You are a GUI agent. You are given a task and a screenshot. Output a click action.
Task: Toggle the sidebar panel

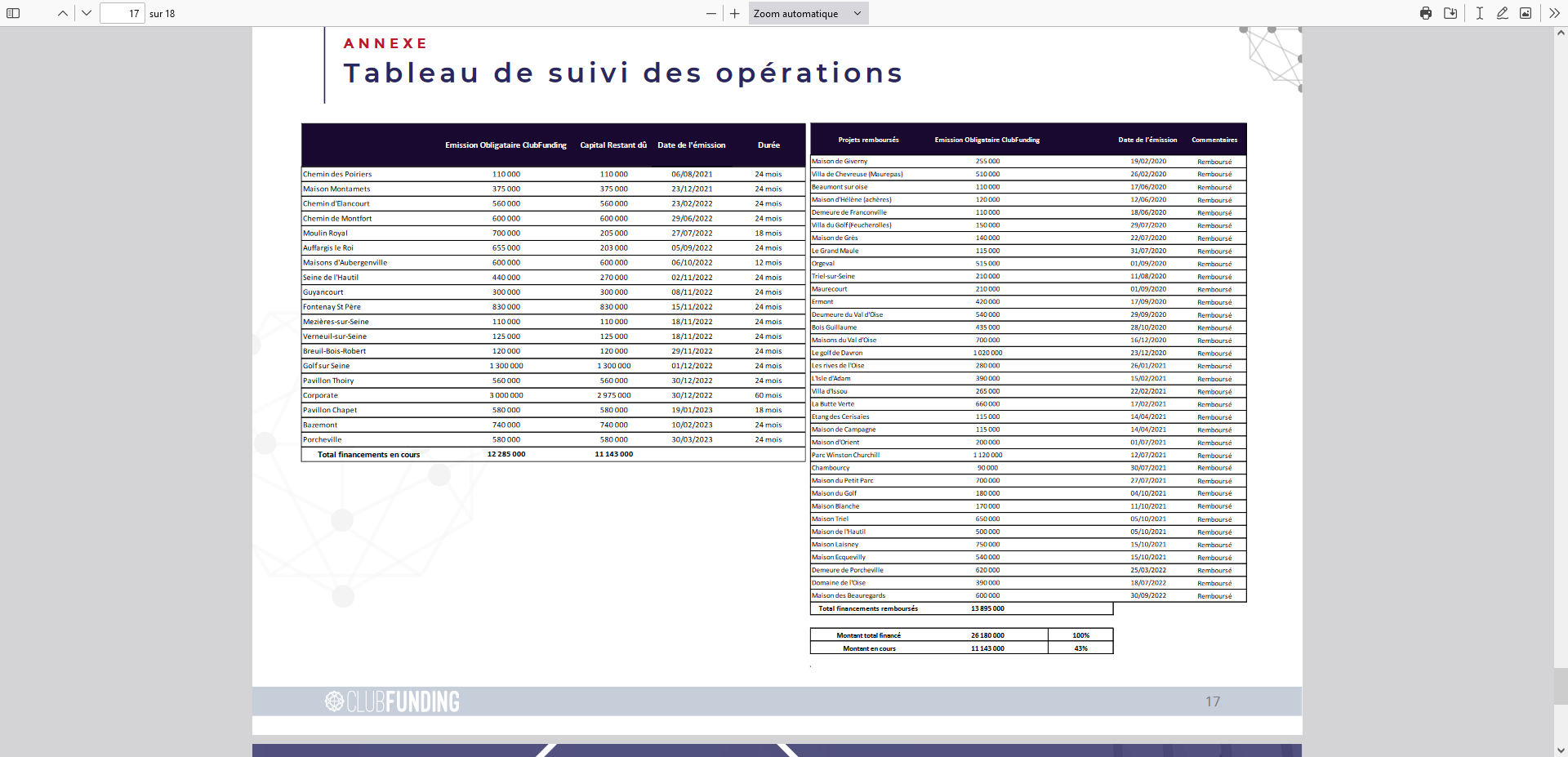(x=13, y=13)
